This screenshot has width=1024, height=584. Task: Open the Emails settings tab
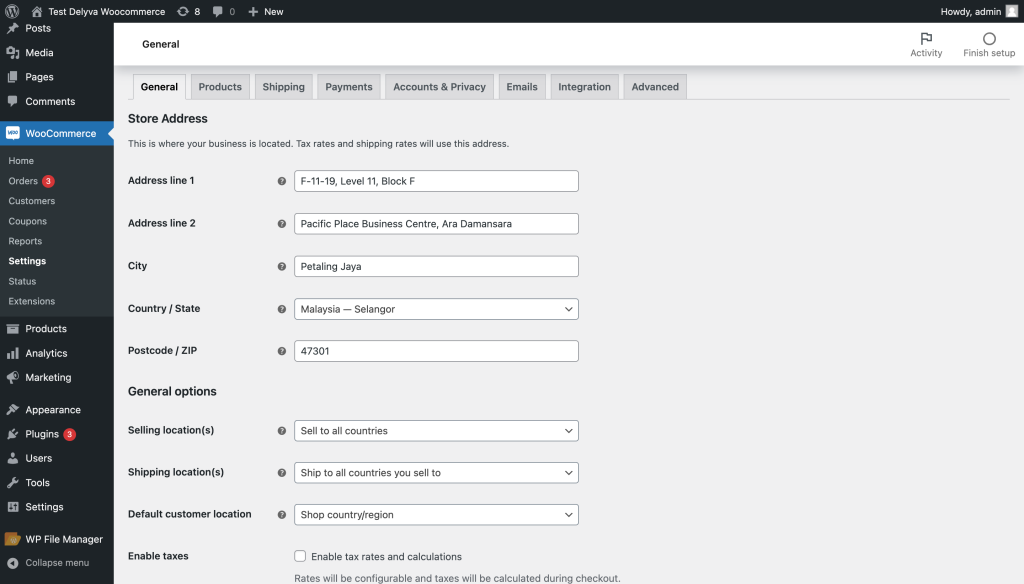pos(522,87)
